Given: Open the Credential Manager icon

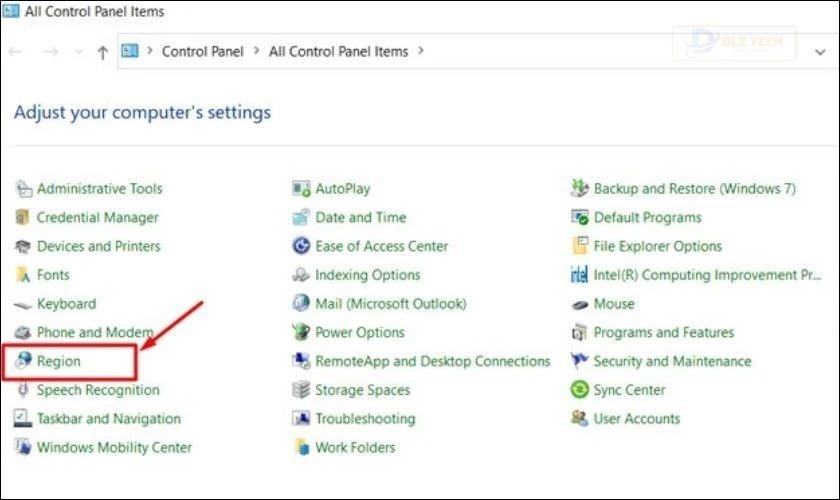Looking at the screenshot, I should point(23,217).
